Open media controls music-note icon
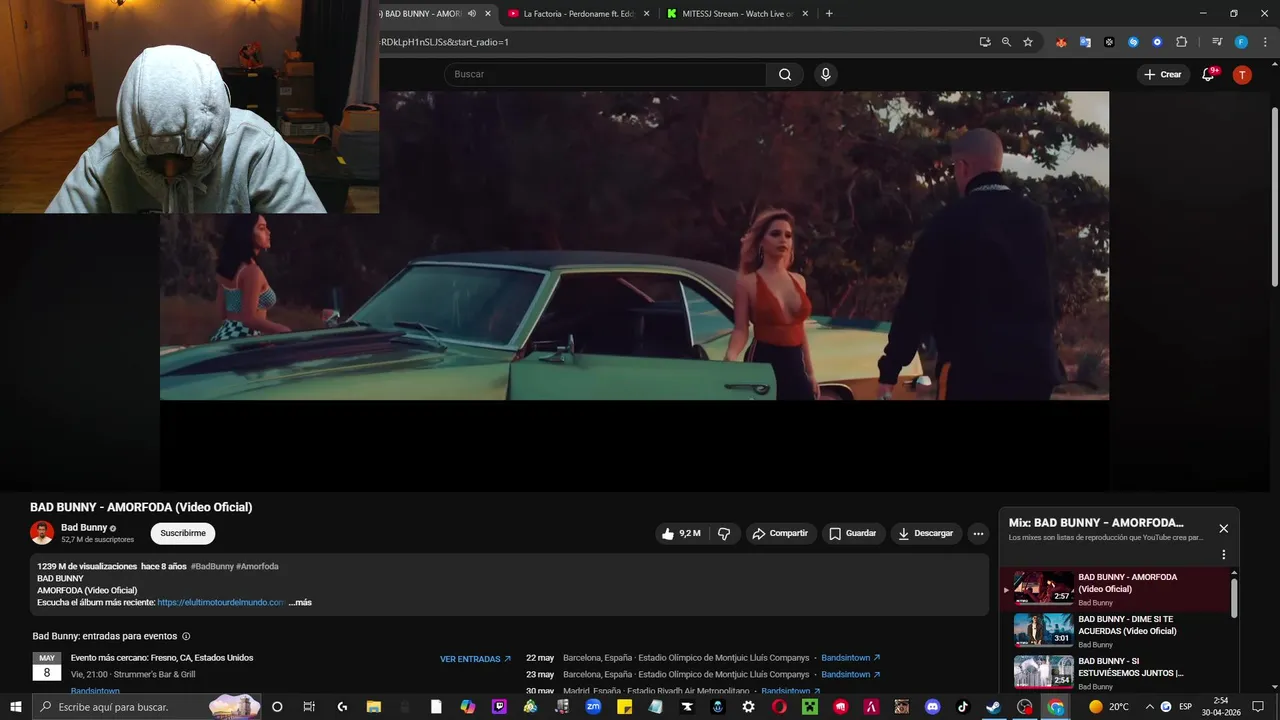This screenshot has width=1280, height=720. [x=1216, y=42]
